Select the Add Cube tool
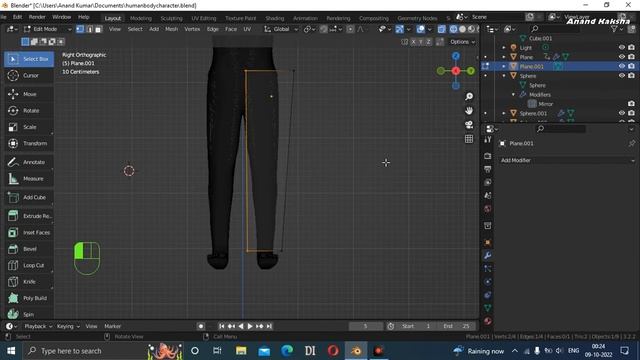640x360 pixels. tap(29, 198)
